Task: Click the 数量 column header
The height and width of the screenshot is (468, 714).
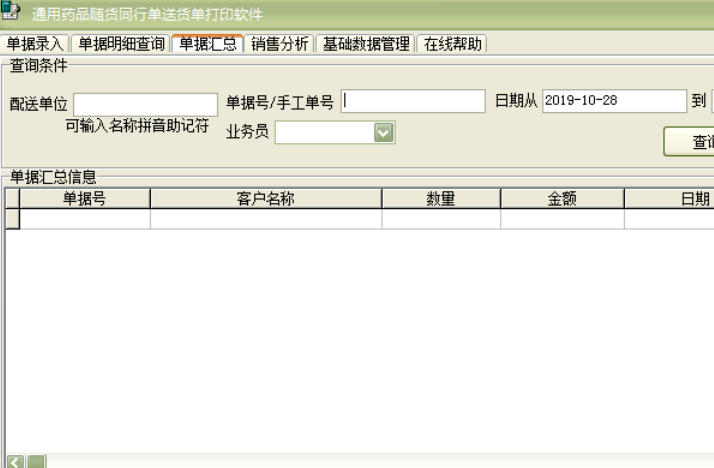Action: coord(441,198)
